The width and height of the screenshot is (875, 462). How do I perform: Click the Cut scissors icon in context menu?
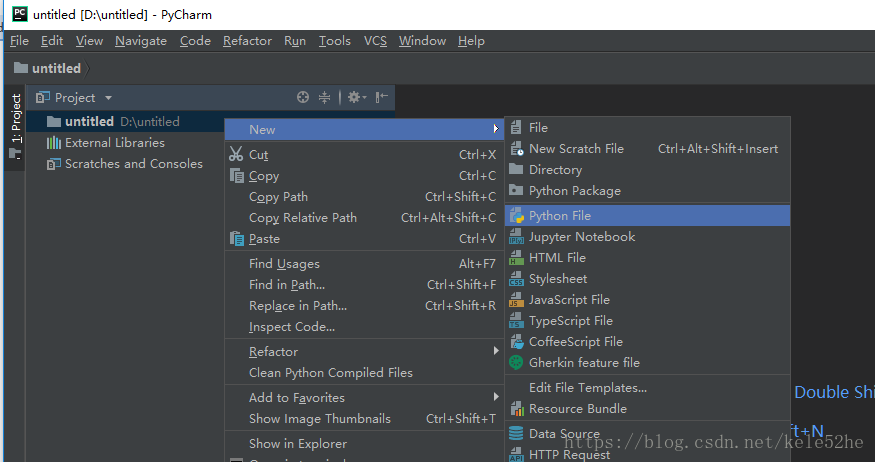click(x=237, y=155)
